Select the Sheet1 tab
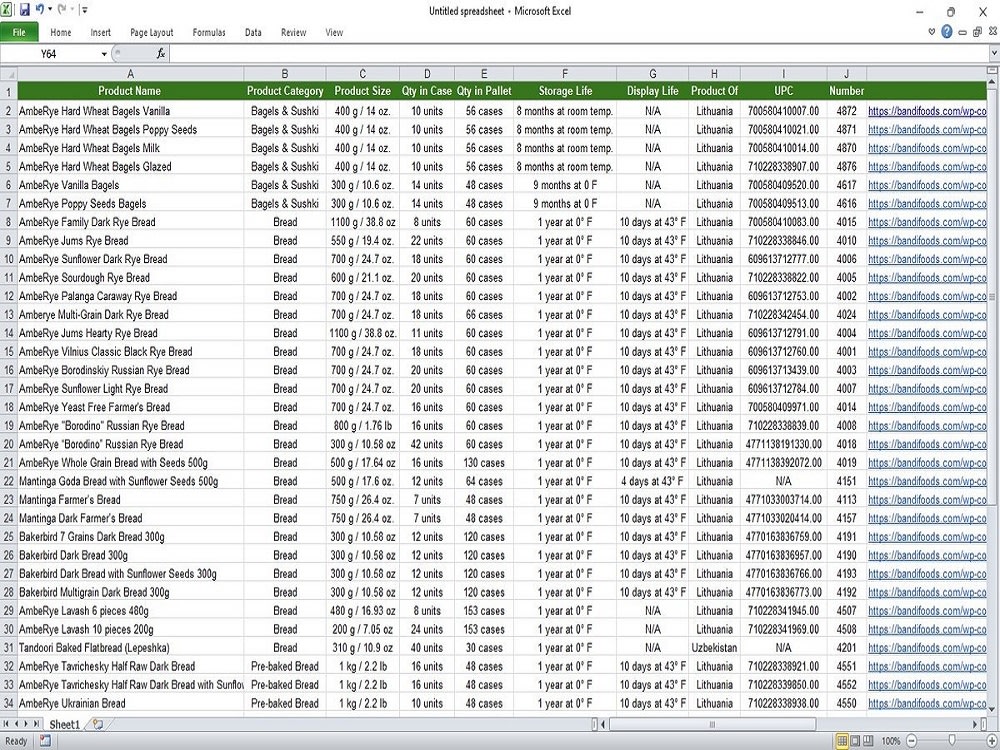This screenshot has height=750, width=1000. [x=65, y=724]
